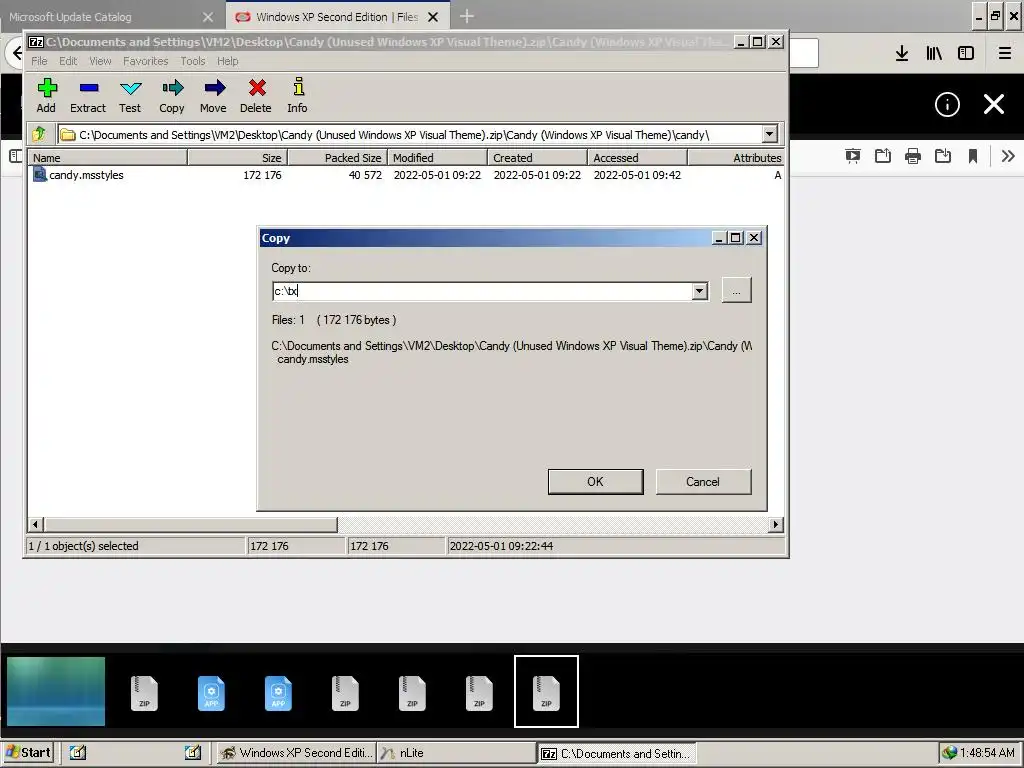Open the browser library icon
Viewport: 1024px width, 768px height.
coord(934,54)
